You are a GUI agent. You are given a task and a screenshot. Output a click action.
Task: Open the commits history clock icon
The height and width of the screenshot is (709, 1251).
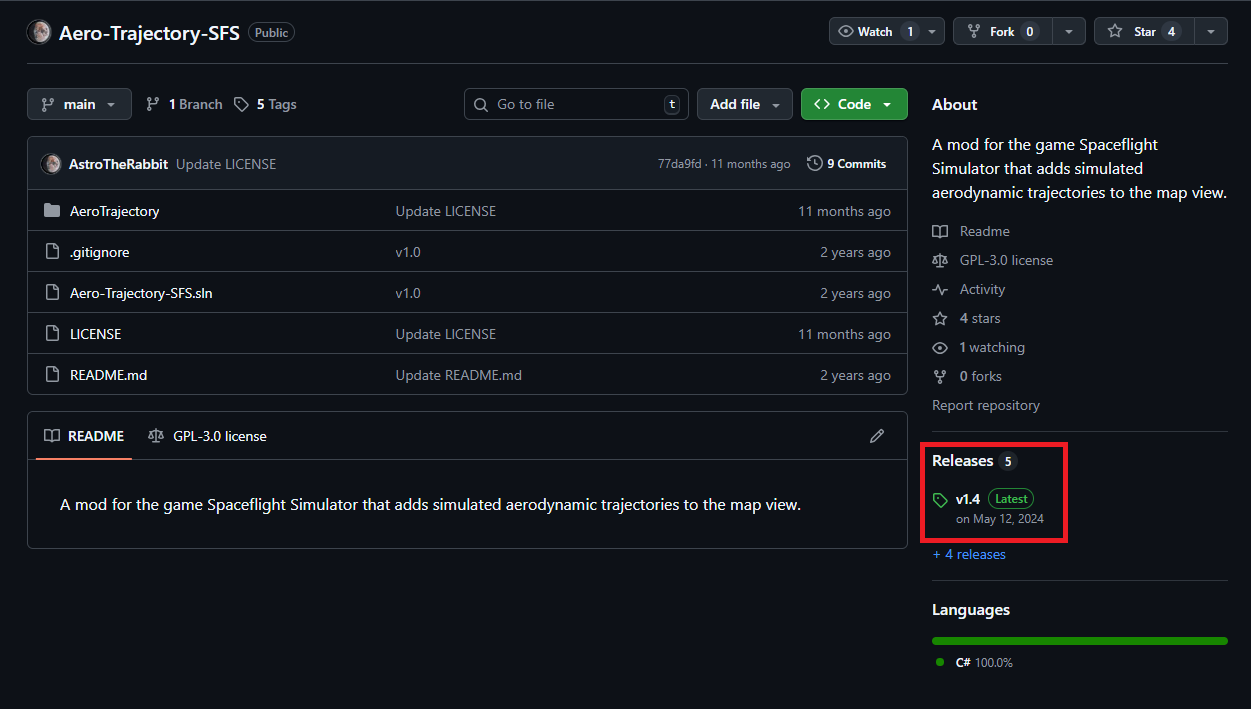point(815,164)
